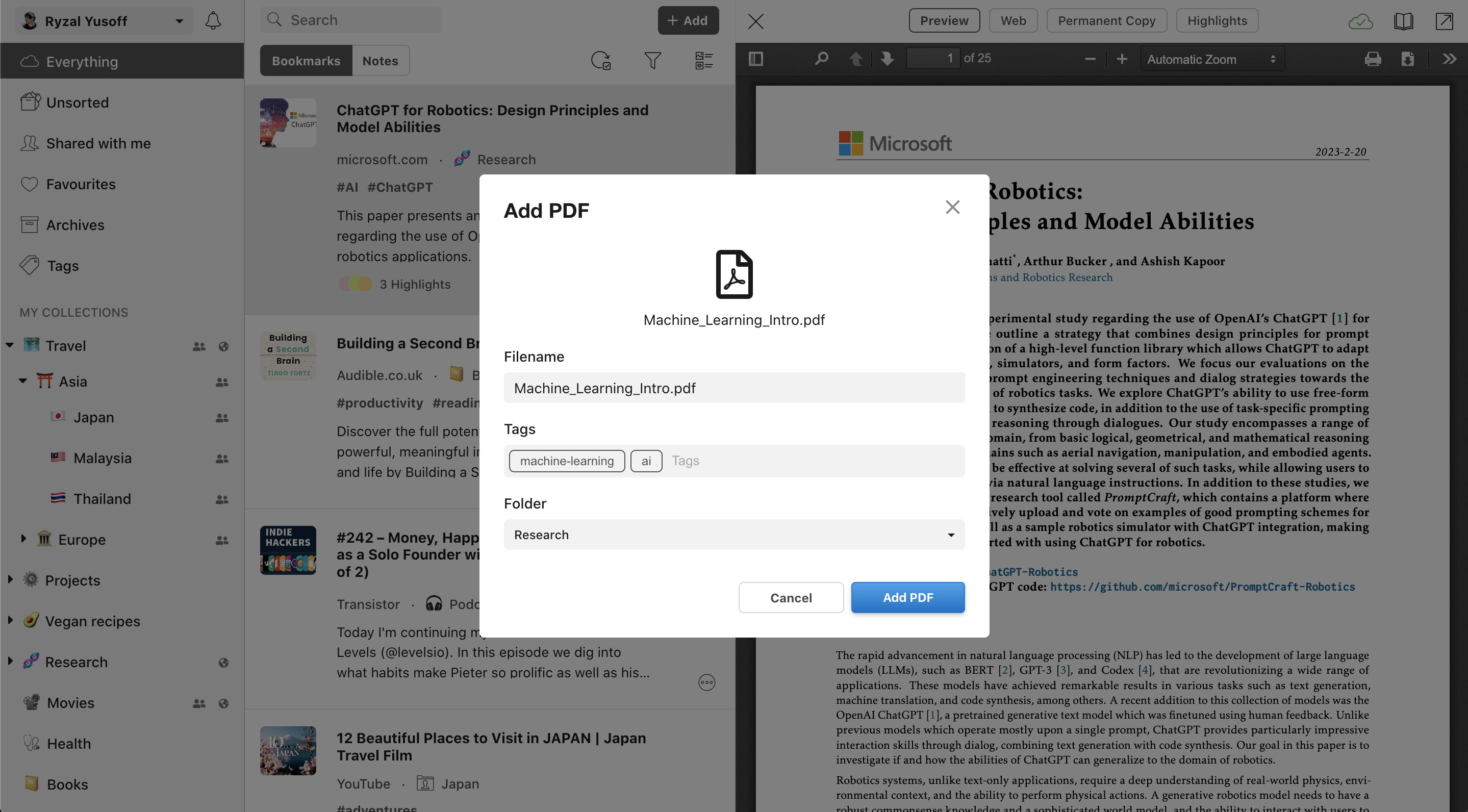The height and width of the screenshot is (812, 1468).
Task: Click the highlight color dots by 3 Highlights
Action: [355, 284]
